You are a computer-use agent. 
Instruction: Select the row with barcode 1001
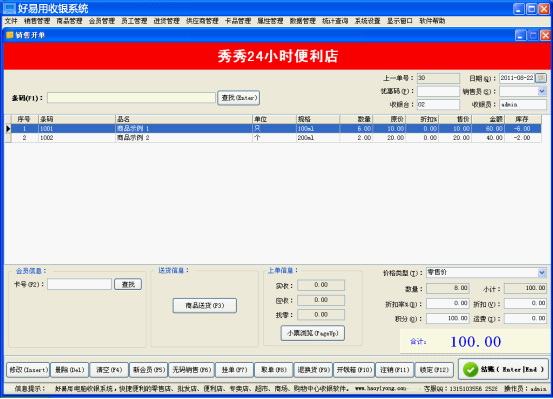[276, 129]
